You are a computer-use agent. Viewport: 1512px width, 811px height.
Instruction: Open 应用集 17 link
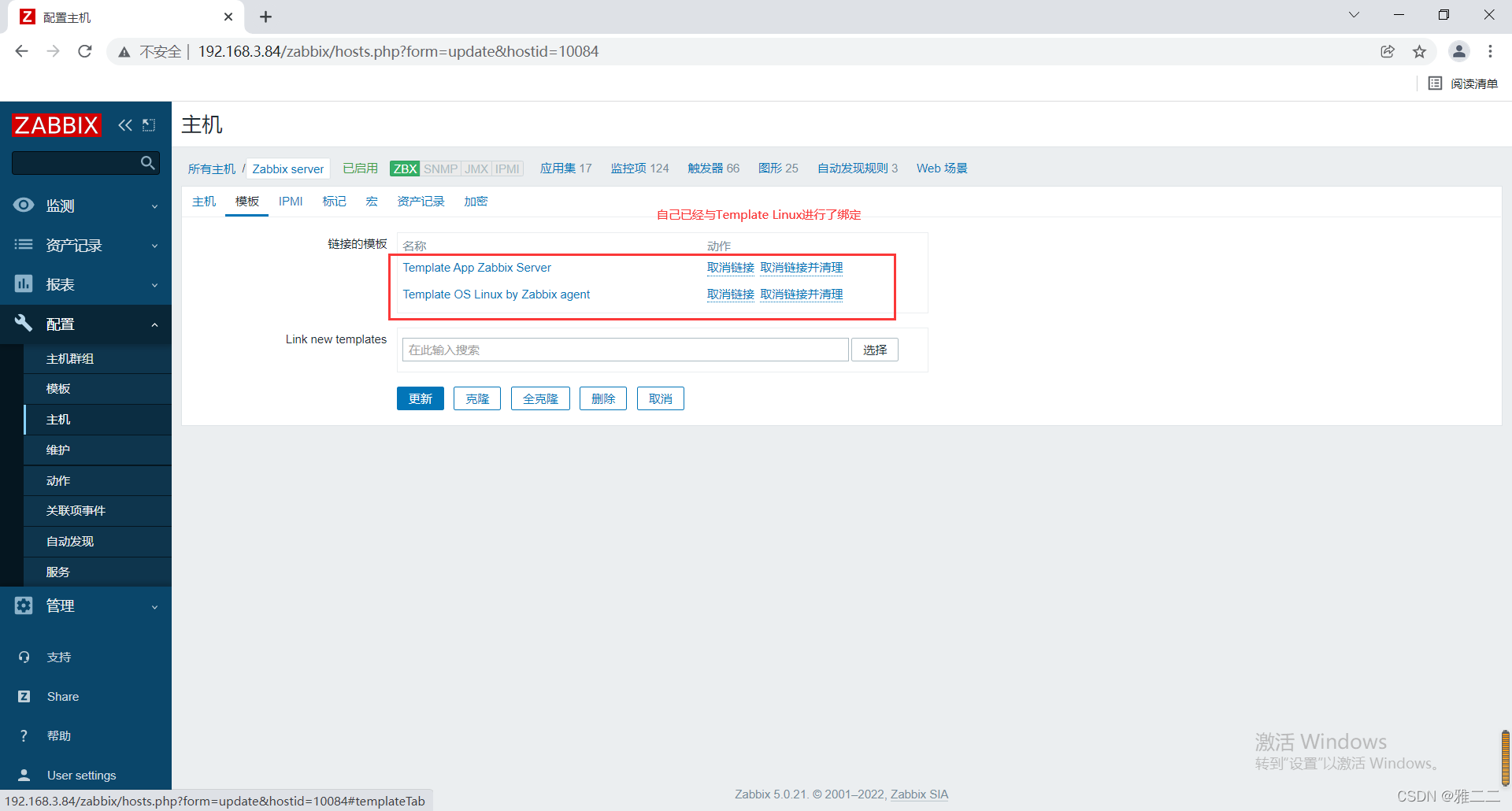click(x=565, y=168)
